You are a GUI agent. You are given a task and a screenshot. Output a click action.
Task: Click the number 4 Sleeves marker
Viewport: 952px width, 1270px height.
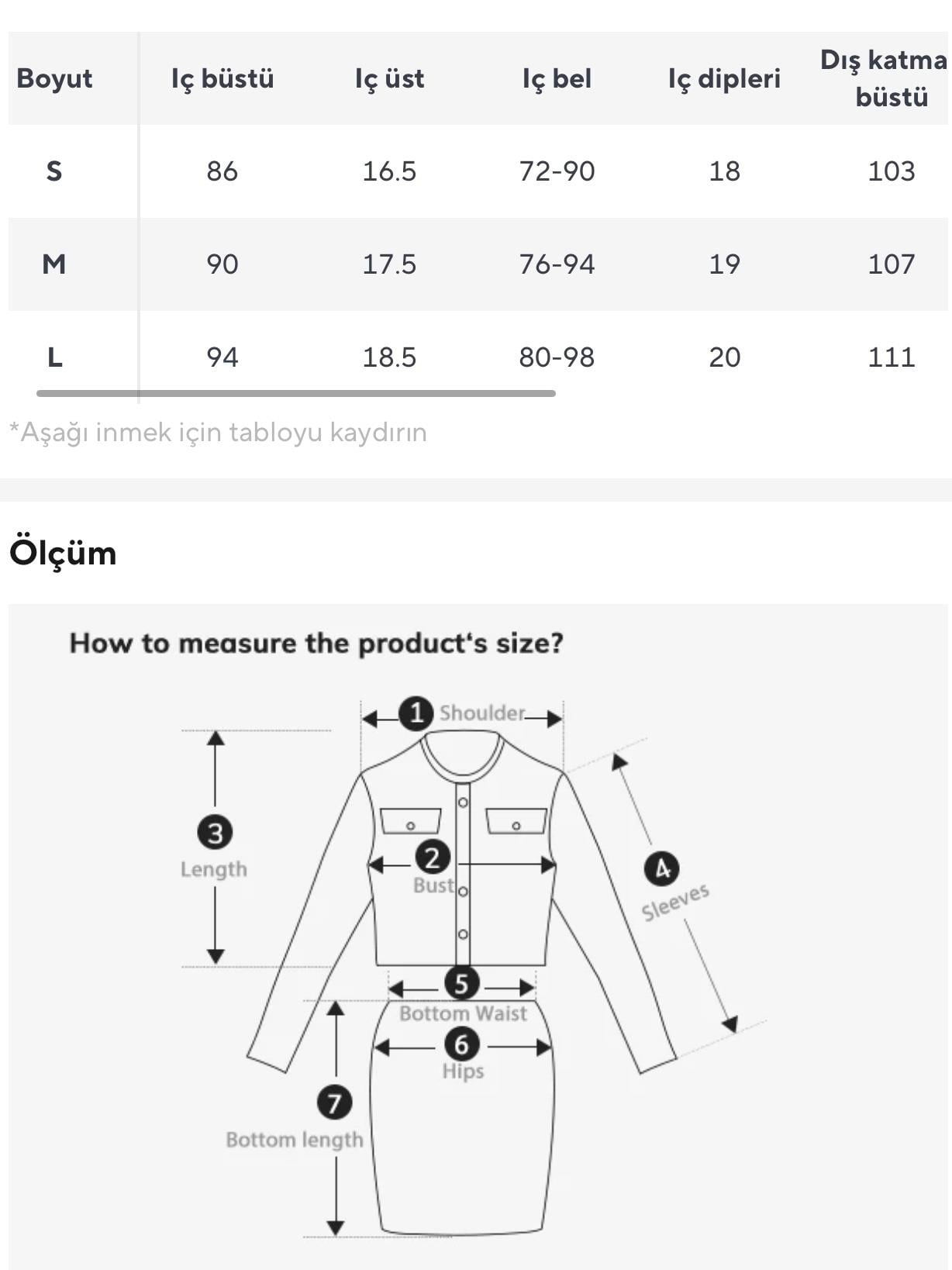(x=661, y=868)
